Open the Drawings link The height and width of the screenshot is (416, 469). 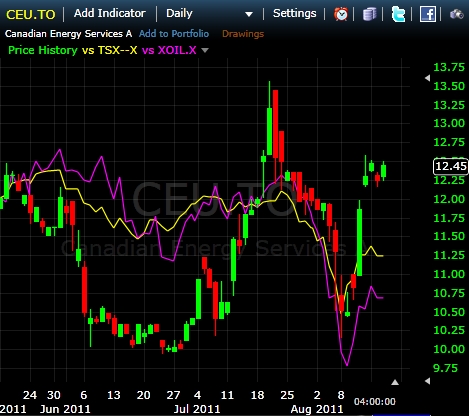pos(243,34)
